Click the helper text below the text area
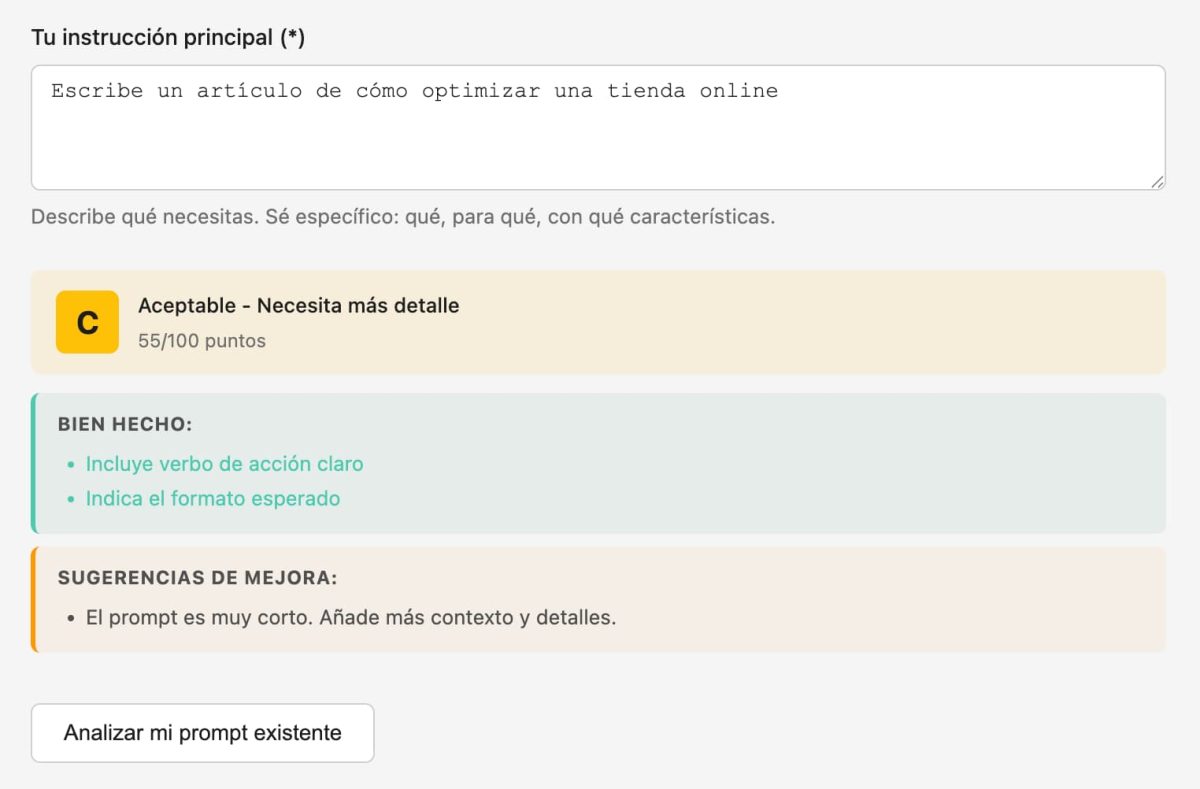Viewport: 1200px width, 789px height. 404,216
